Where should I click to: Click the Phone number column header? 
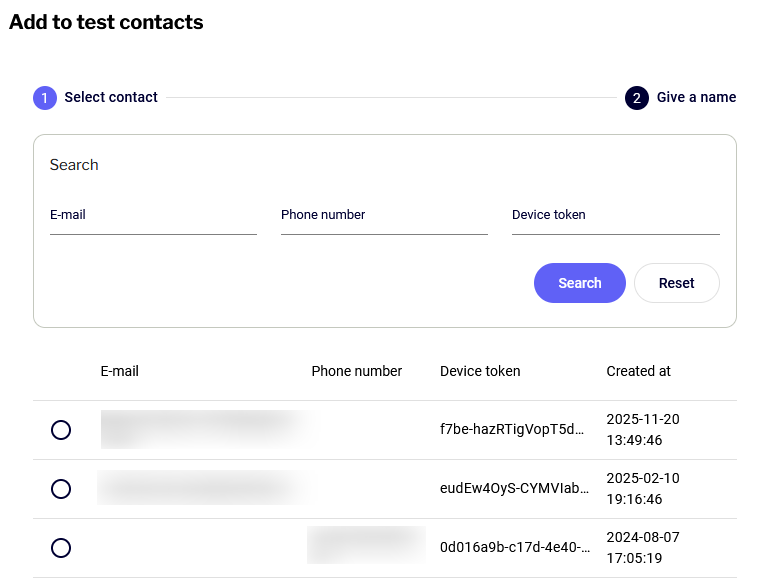(x=356, y=371)
